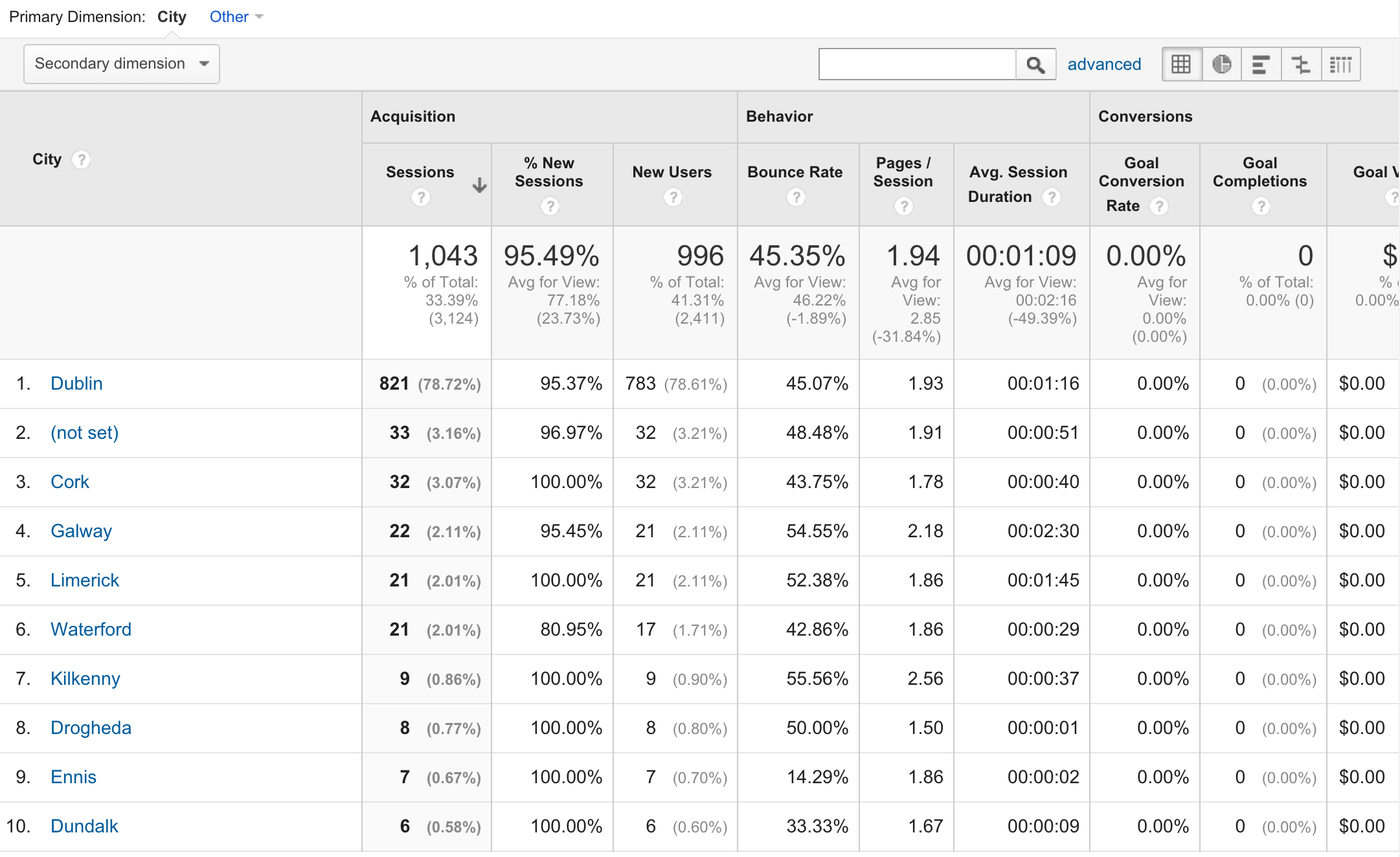Open the (not set) city link
Image resolution: width=1400 pixels, height=857 pixels.
[x=85, y=432]
